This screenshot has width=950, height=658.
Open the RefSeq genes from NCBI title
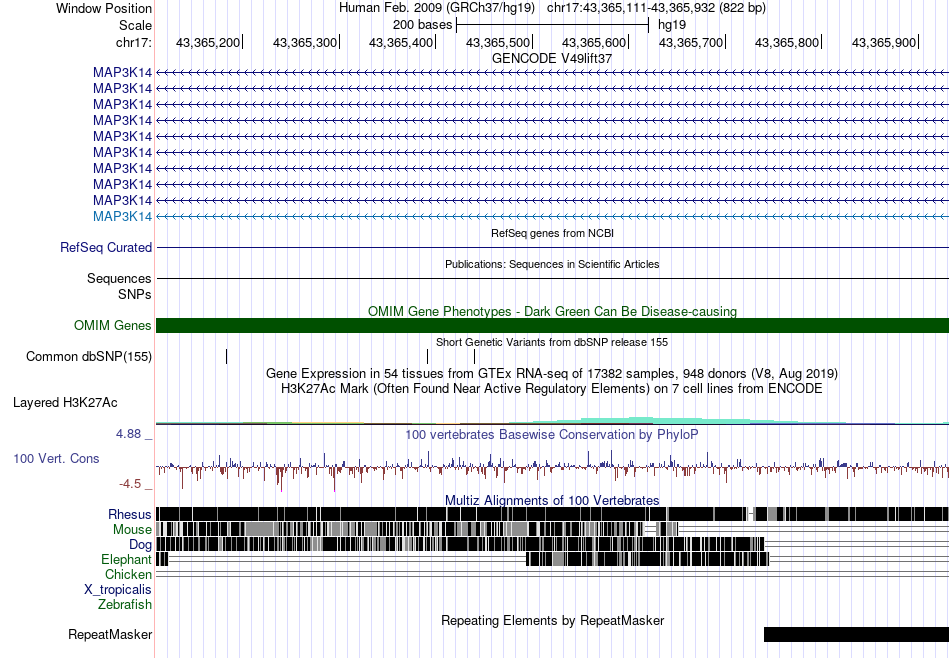(553, 233)
